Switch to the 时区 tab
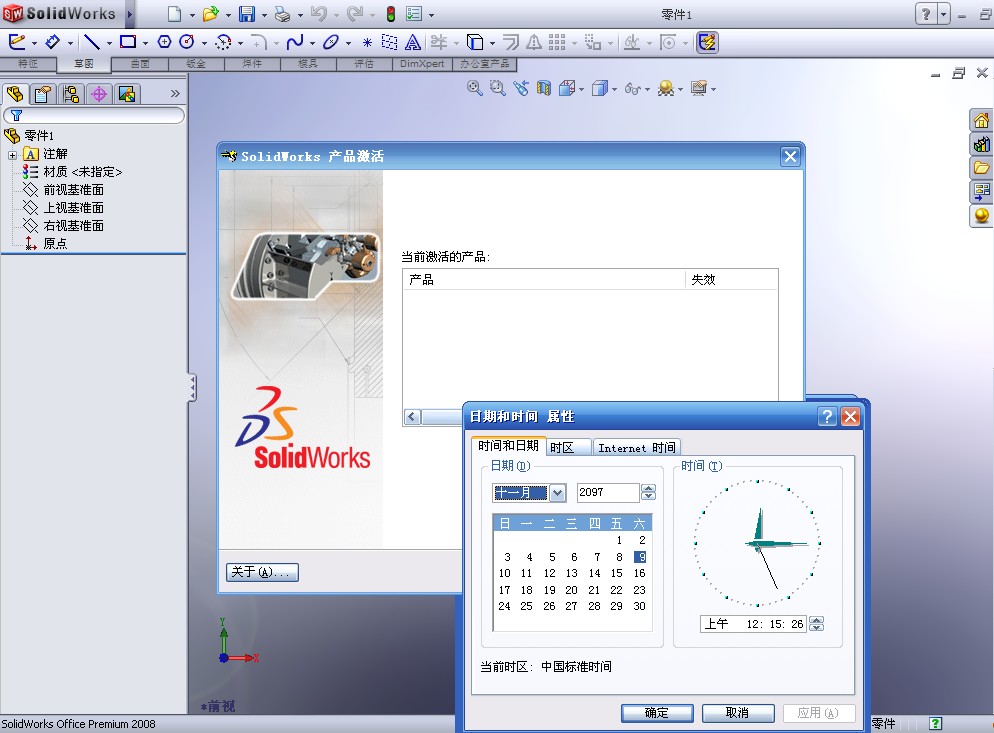Image resolution: width=994 pixels, height=733 pixels. (567, 448)
